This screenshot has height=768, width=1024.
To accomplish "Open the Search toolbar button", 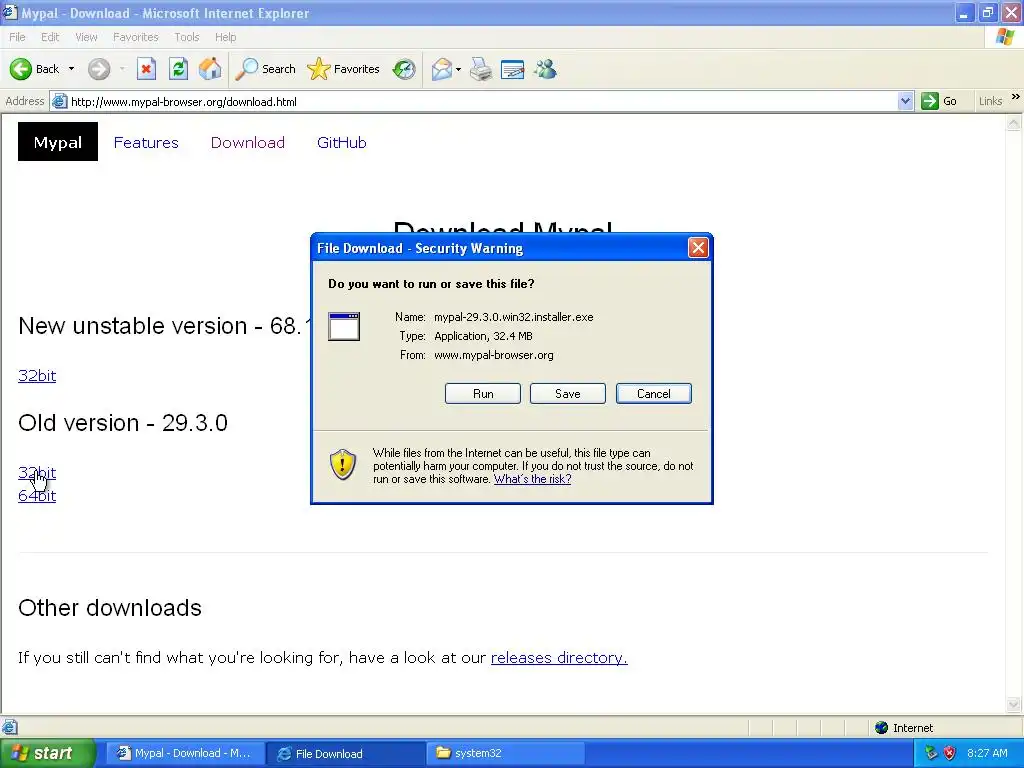I will pos(266,69).
